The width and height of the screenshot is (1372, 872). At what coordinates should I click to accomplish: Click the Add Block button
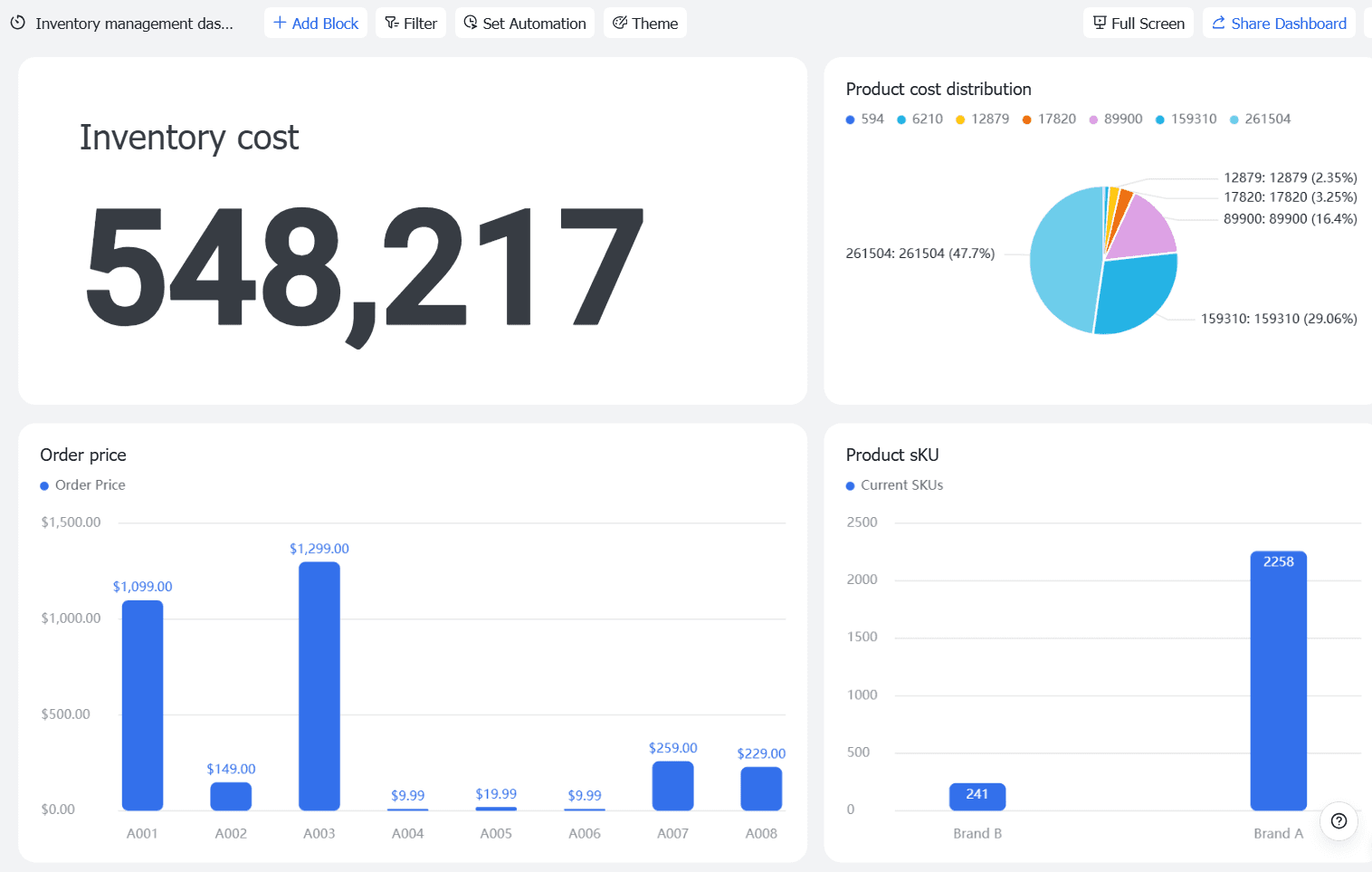coord(316,23)
